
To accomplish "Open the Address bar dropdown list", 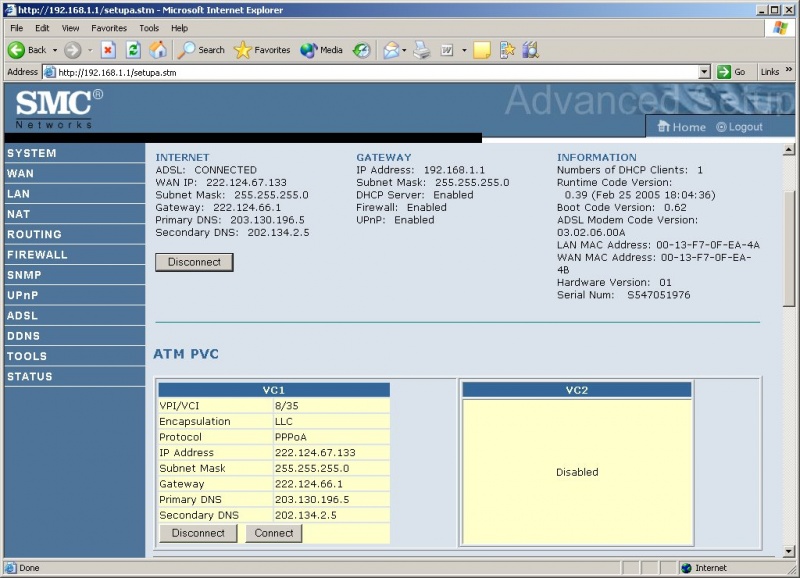I will pos(703,71).
